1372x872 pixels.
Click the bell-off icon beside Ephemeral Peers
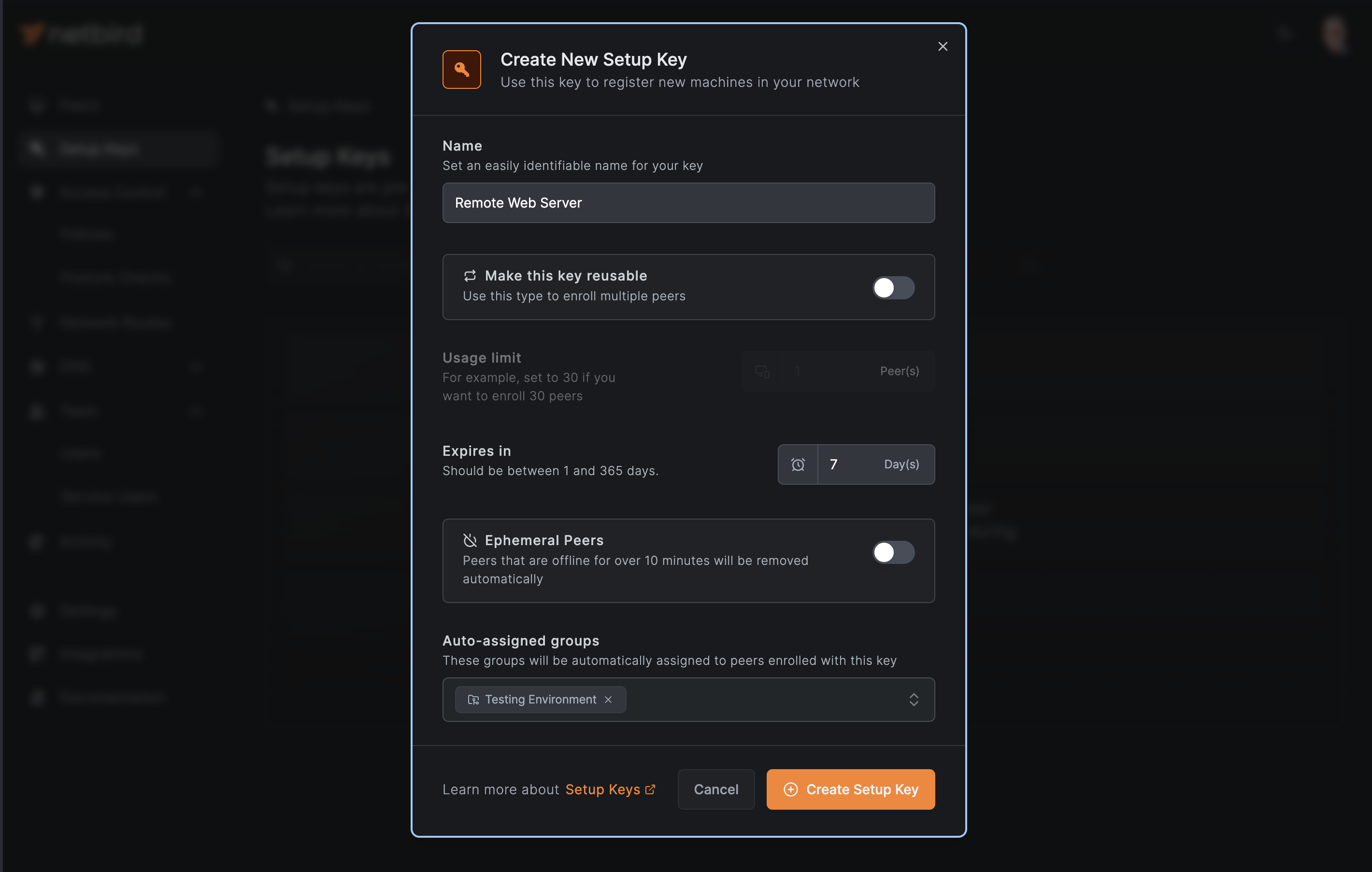(470, 540)
